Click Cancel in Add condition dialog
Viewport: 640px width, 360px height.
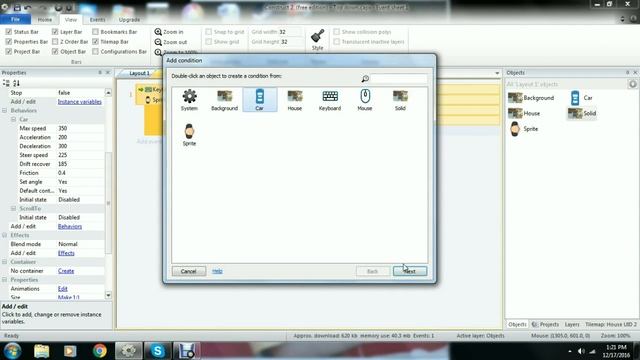(189, 271)
